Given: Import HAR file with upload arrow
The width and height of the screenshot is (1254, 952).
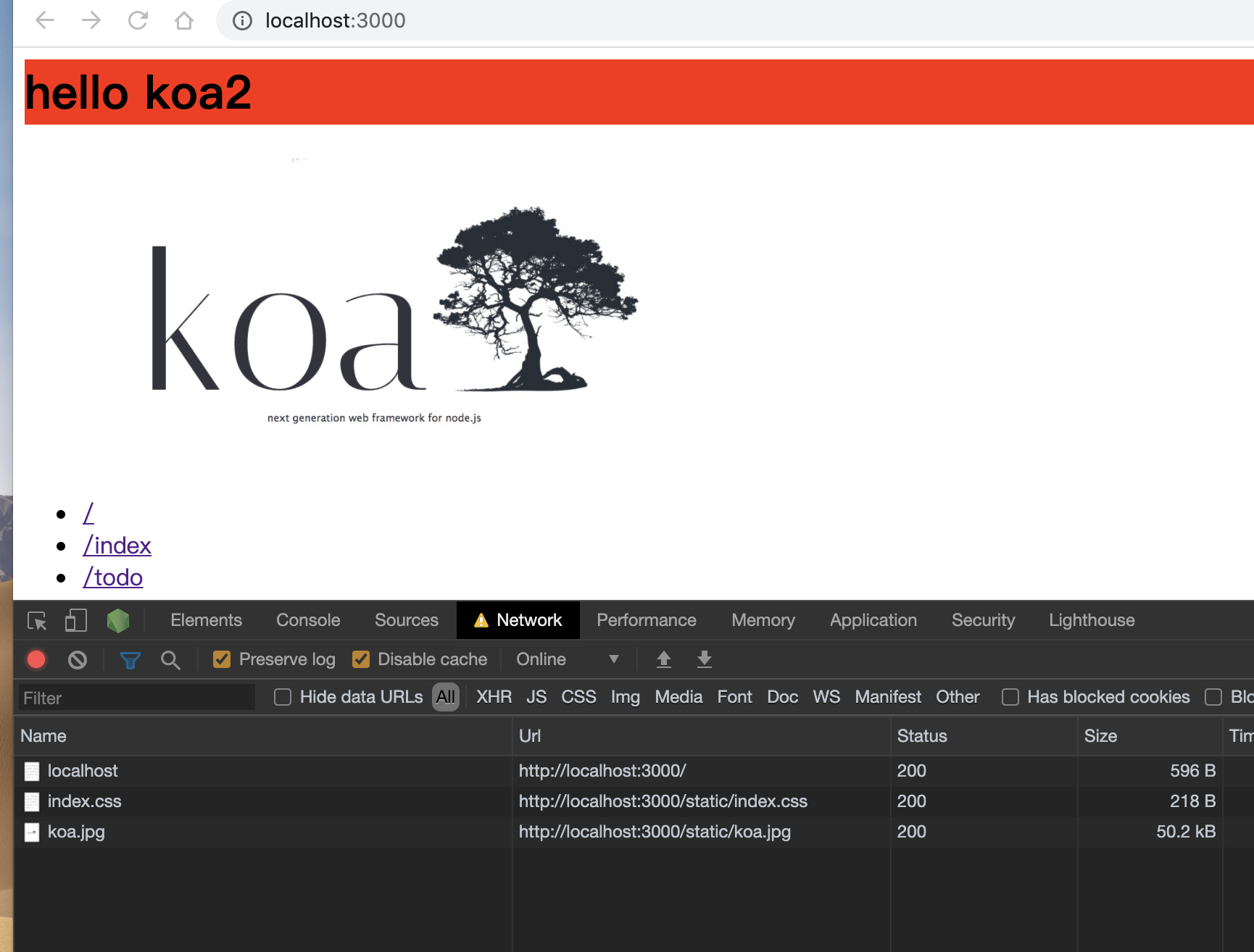Looking at the screenshot, I should [663, 659].
